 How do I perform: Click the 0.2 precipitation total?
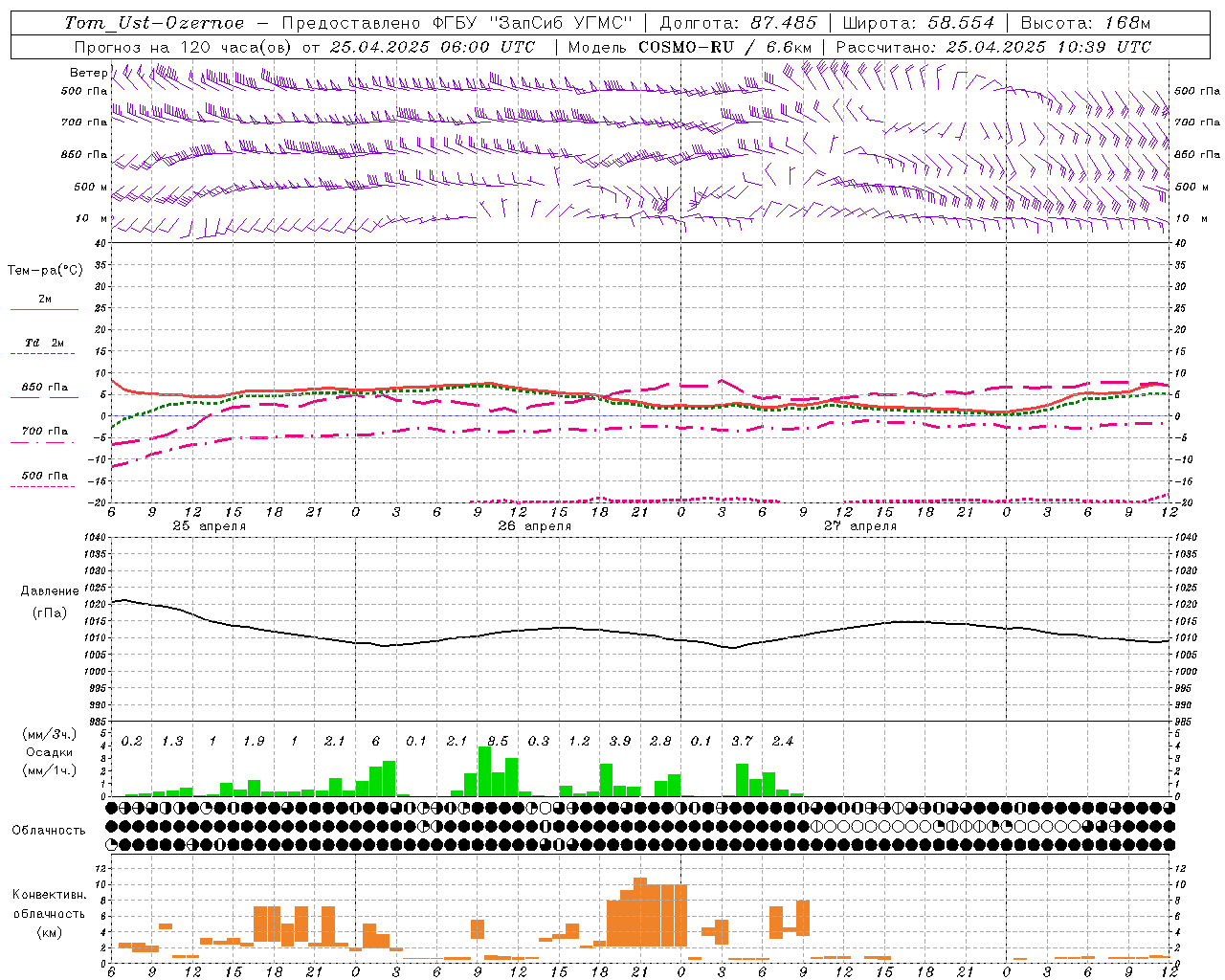click(131, 741)
